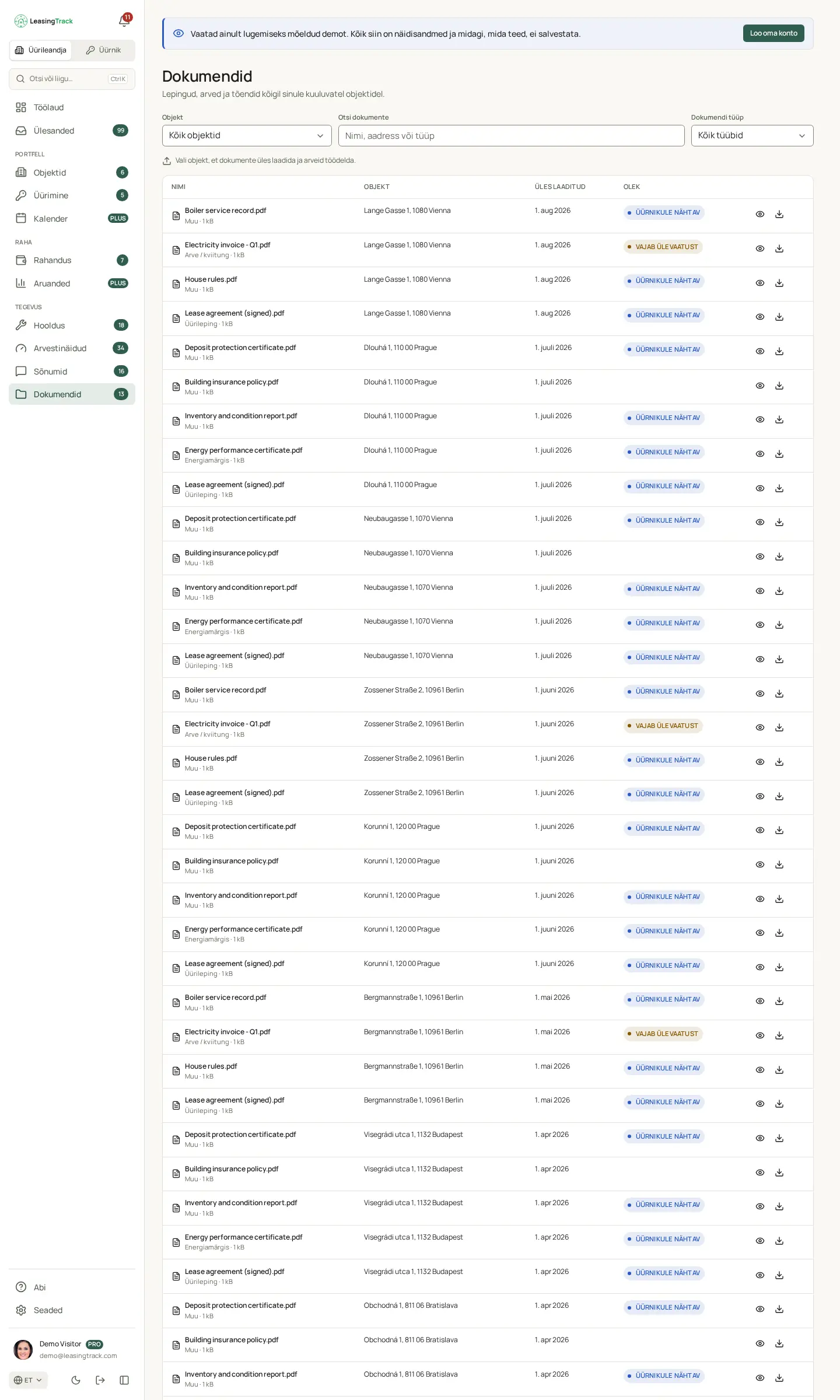Click the Loo oma konto button
The image size is (840, 1400).
click(773, 33)
